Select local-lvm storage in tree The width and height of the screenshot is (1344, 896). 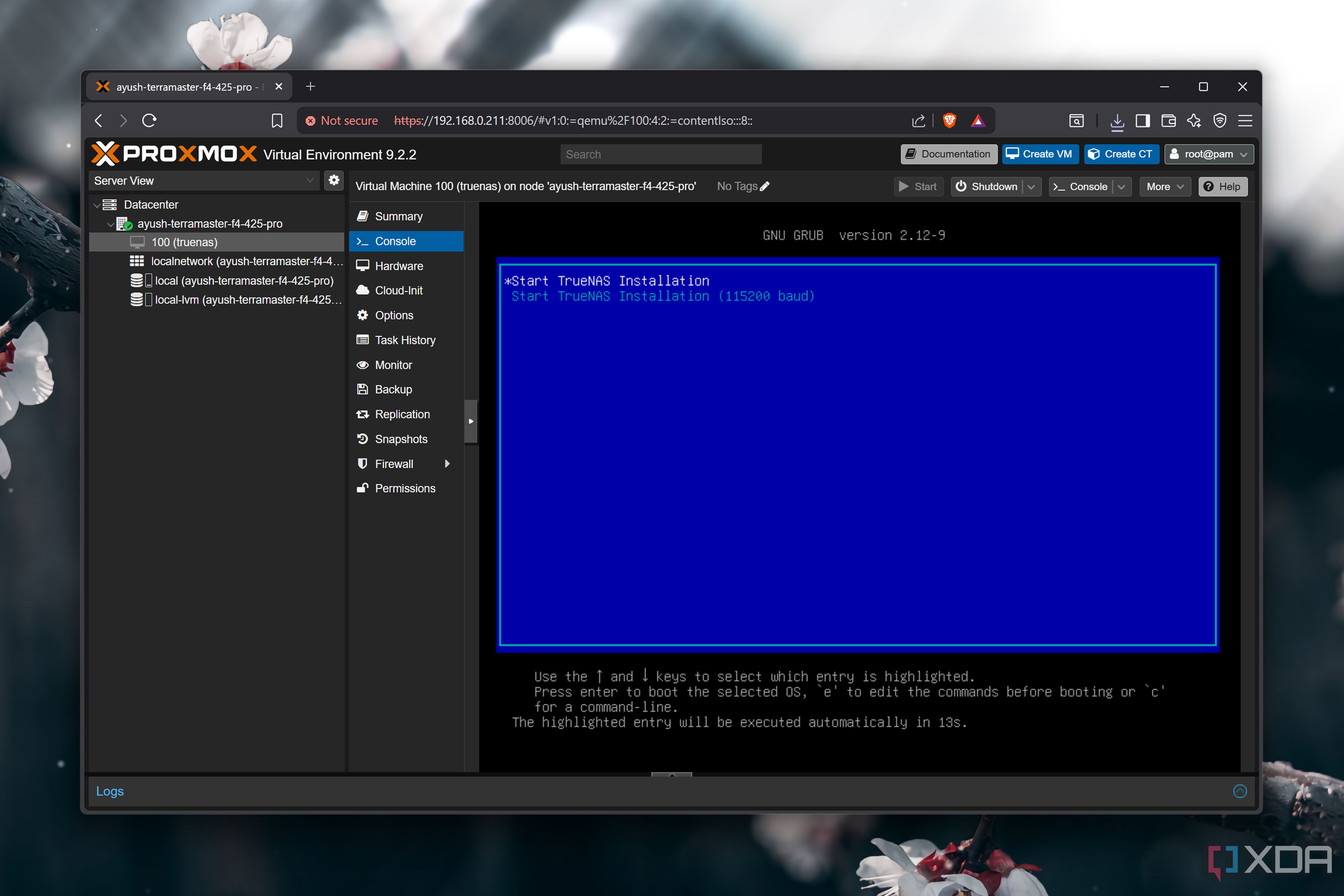point(247,299)
